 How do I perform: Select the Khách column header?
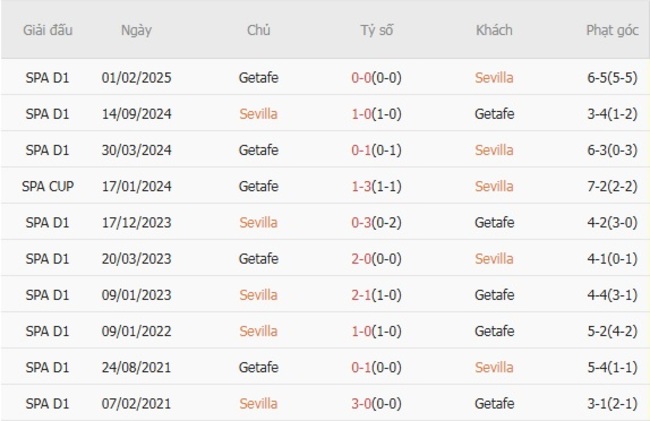[494, 30]
